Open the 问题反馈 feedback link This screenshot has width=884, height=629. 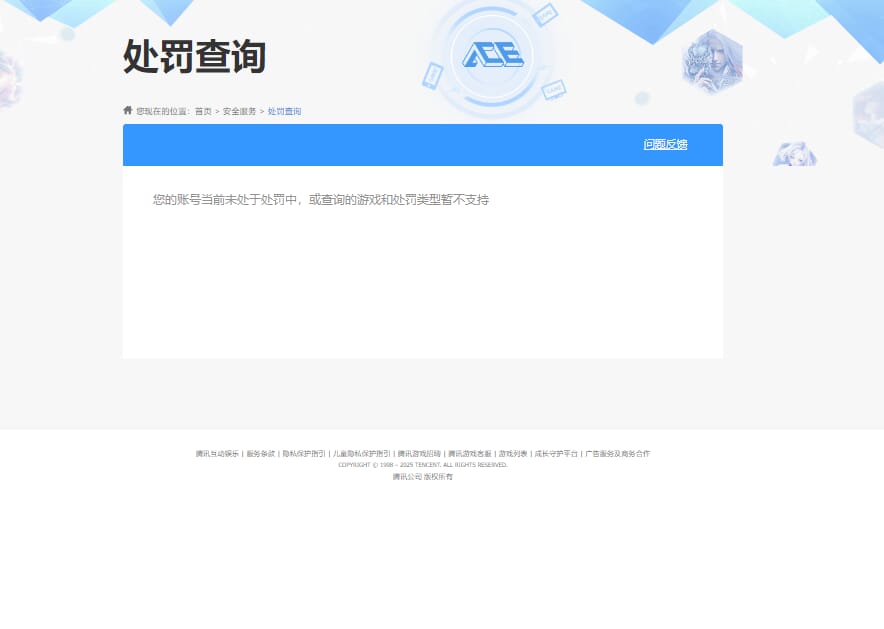pos(665,143)
